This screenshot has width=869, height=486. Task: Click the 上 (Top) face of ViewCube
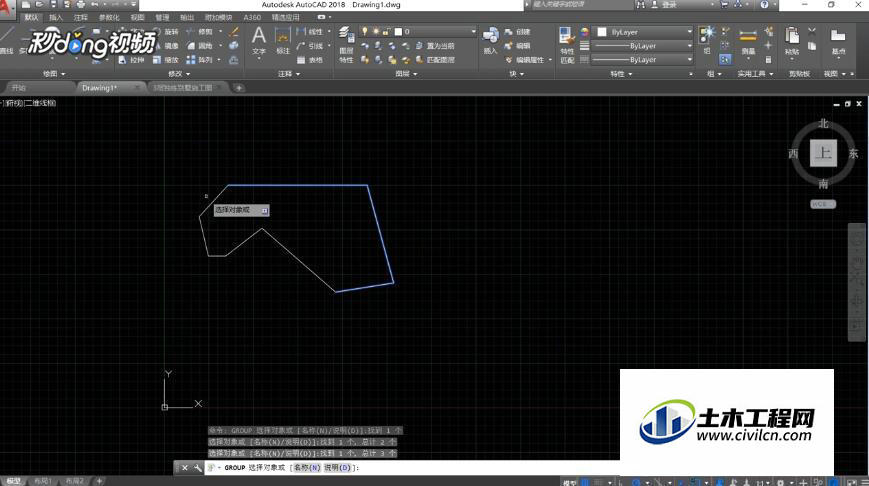click(824, 153)
